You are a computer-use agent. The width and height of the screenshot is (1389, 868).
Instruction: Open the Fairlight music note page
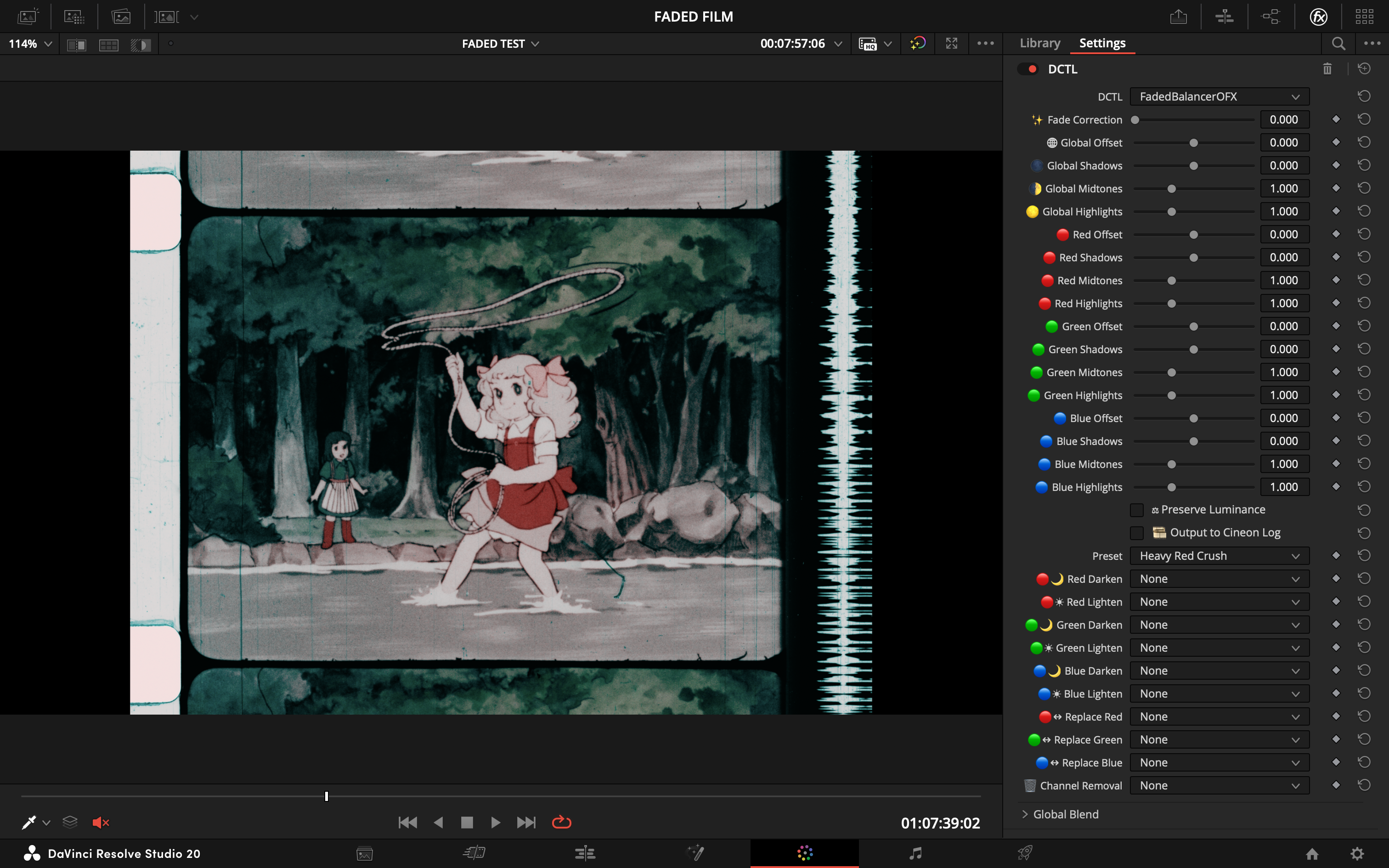coord(915,853)
